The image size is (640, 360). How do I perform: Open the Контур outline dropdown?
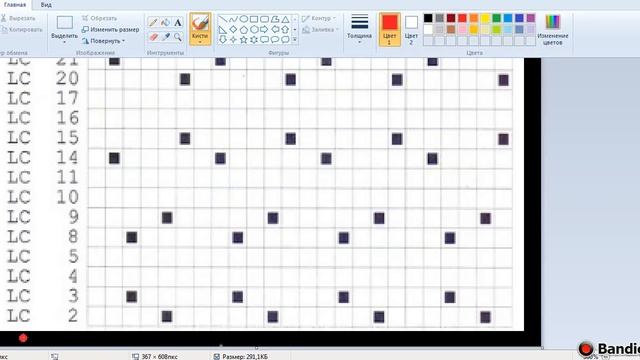(x=319, y=18)
